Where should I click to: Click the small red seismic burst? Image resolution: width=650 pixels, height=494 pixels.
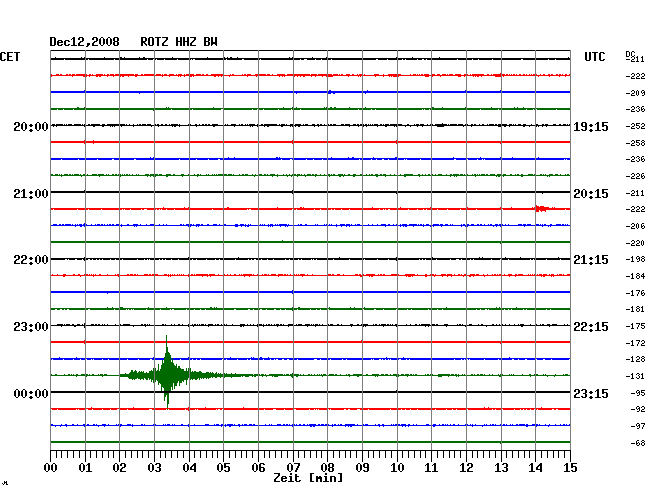(542, 208)
